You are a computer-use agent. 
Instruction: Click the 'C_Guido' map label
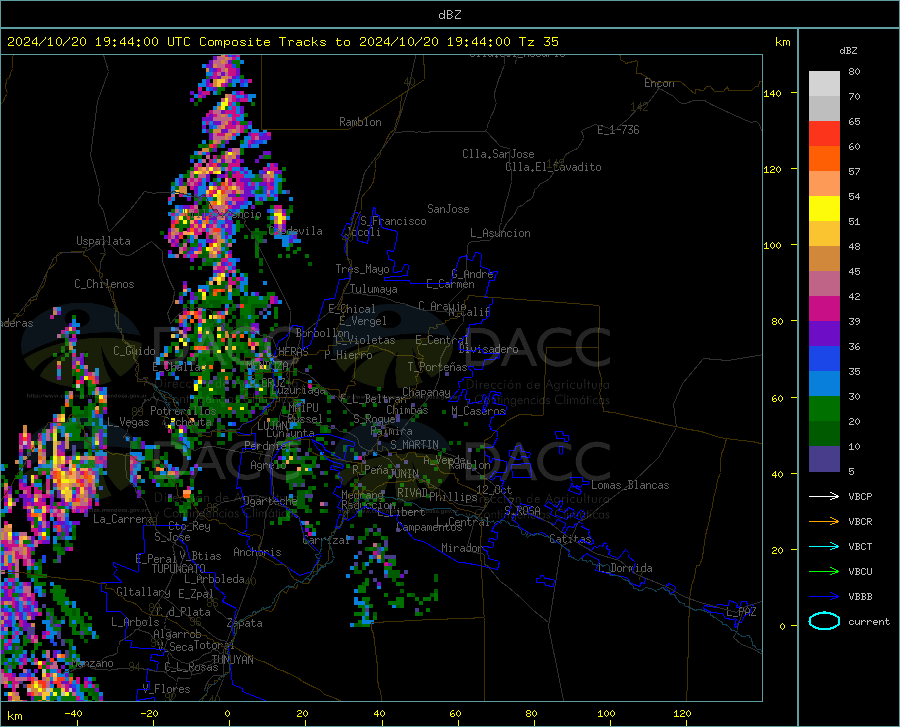pos(134,351)
